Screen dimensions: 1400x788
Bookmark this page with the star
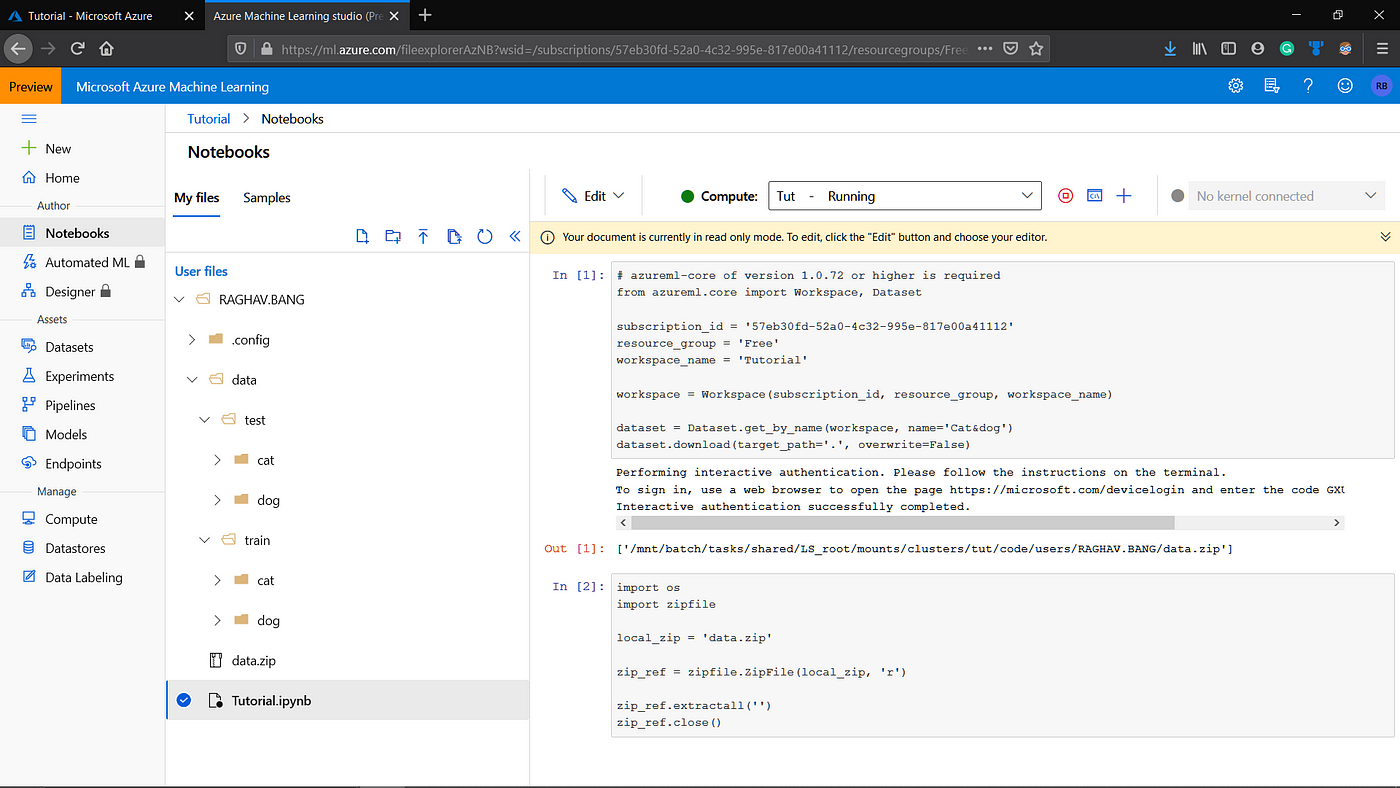pyautogui.click(x=1036, y=48)
